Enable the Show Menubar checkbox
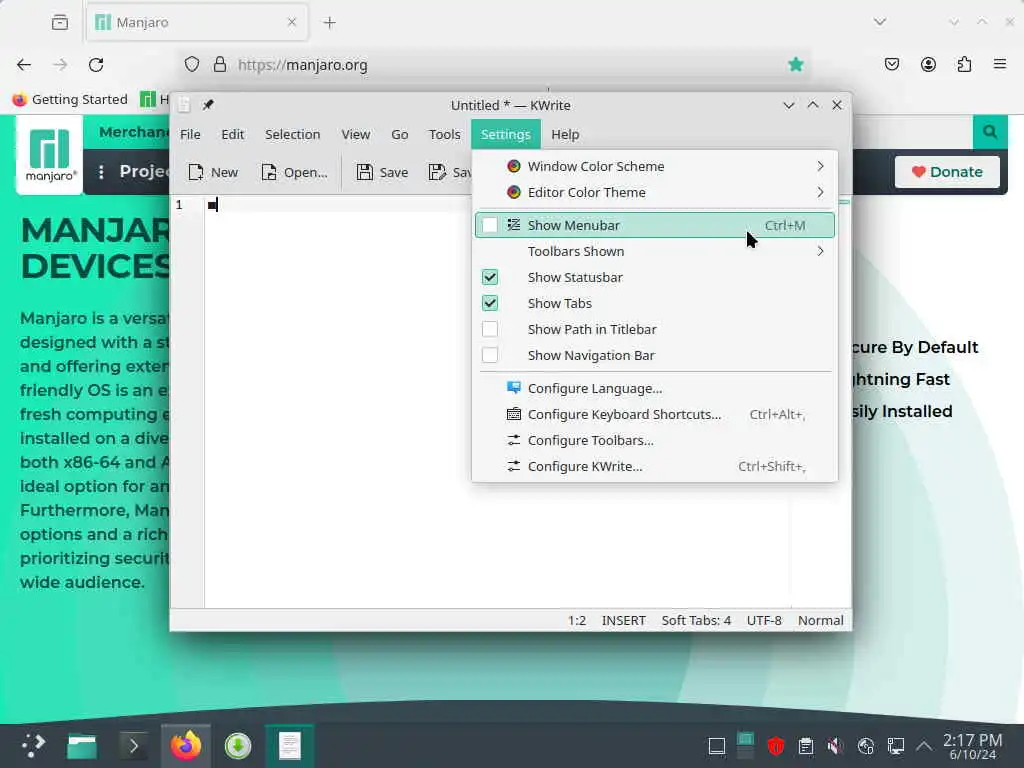 (490, 225)
